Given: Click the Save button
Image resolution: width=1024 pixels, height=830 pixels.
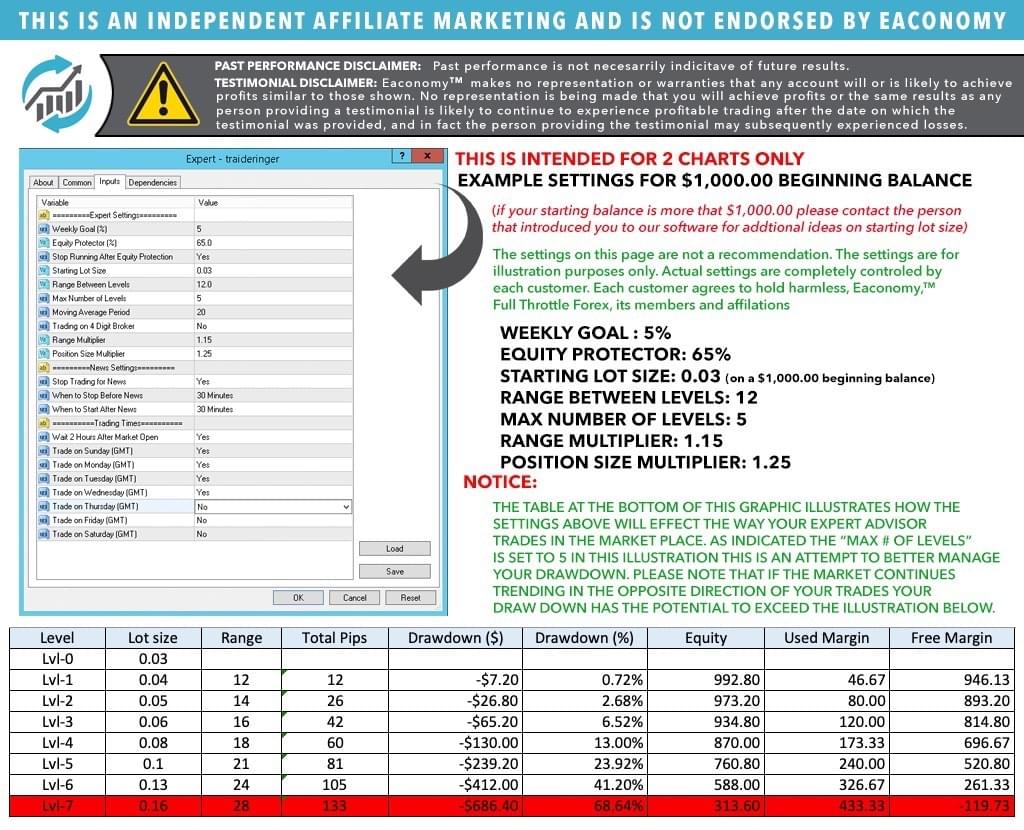Looking at the screenshot, I should pos(394,571).
